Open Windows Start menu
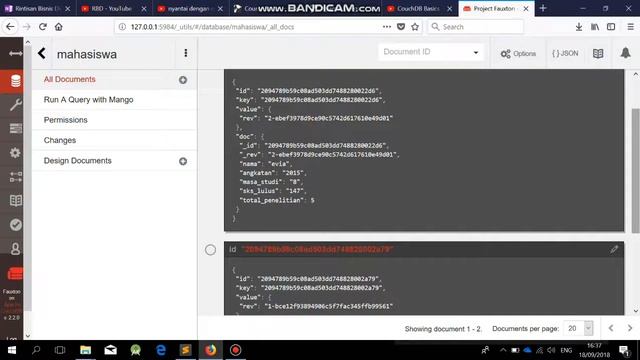640x360 pixels. (12, 350)
